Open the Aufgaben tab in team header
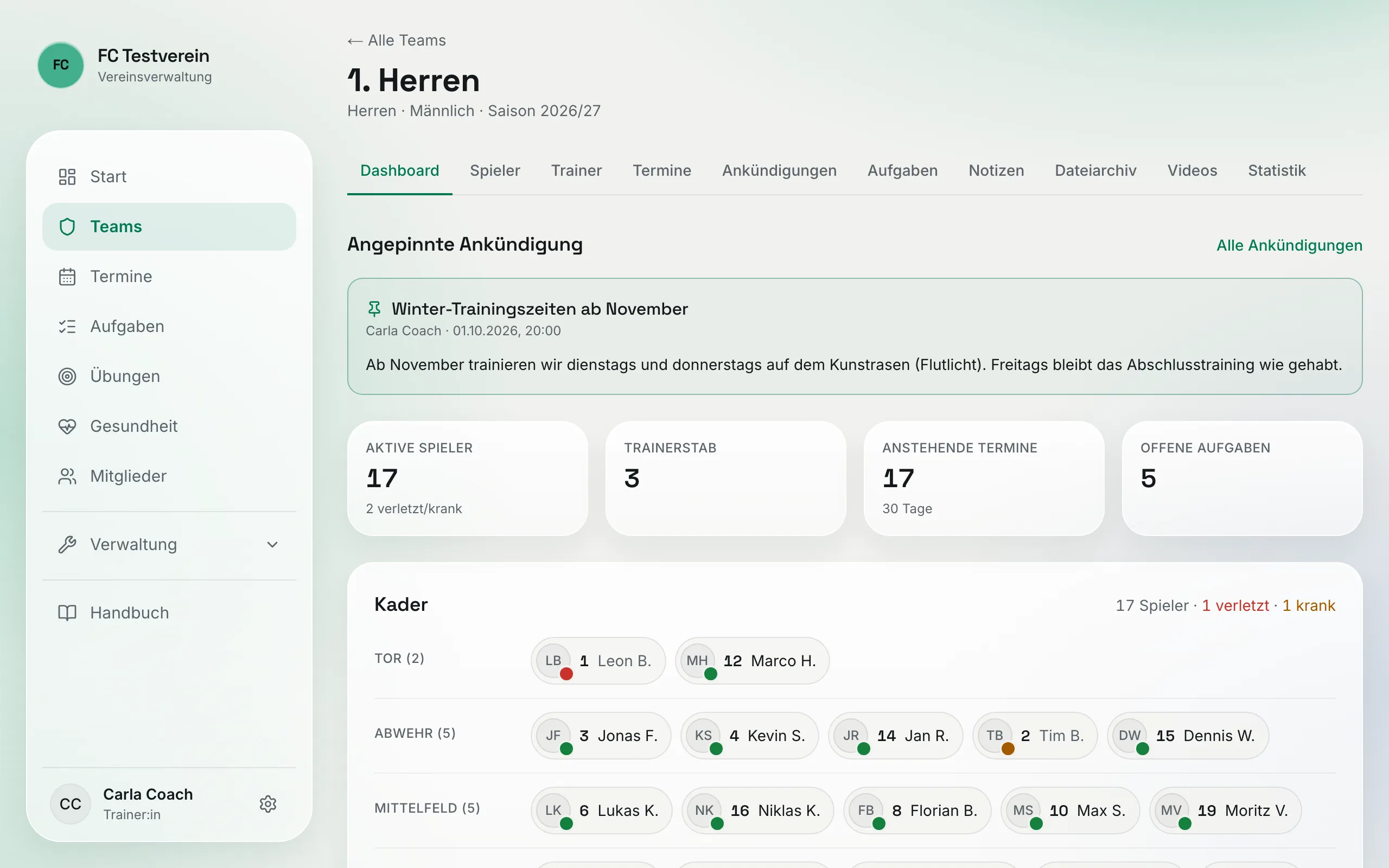The image size is (1389, 868). point(902,170)
